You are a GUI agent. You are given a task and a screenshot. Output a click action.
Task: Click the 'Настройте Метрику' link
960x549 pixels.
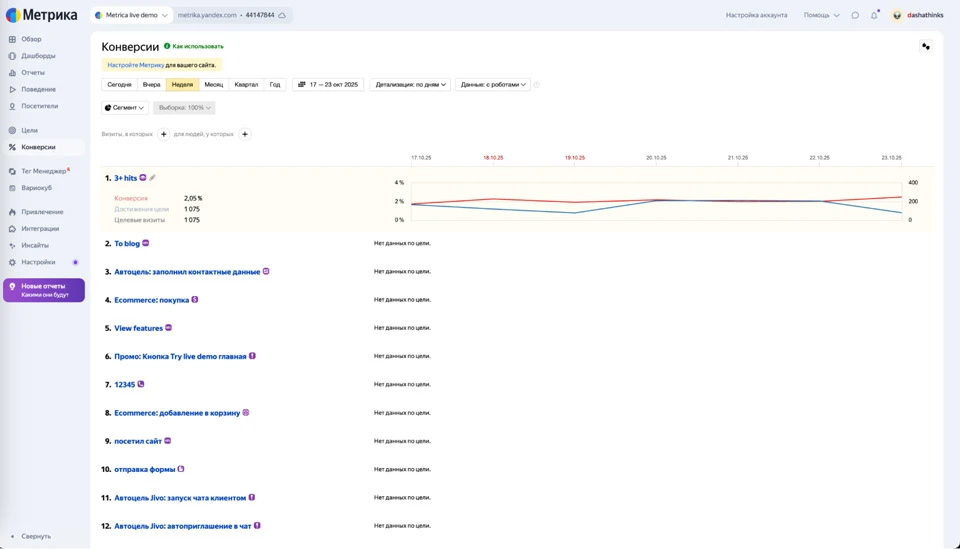click(x=135, y=65)
